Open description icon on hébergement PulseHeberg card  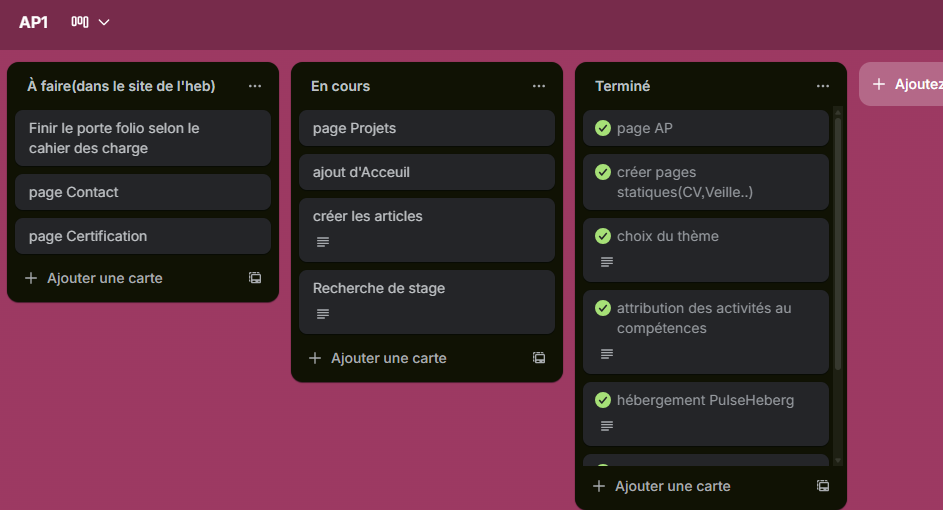[606, 426]
